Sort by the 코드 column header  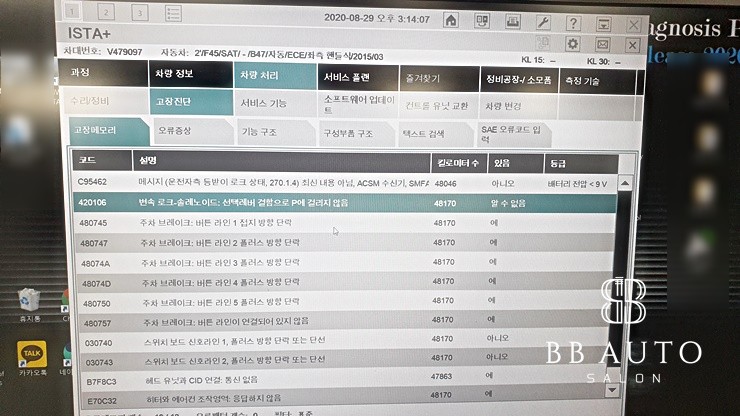coord(102,161)
